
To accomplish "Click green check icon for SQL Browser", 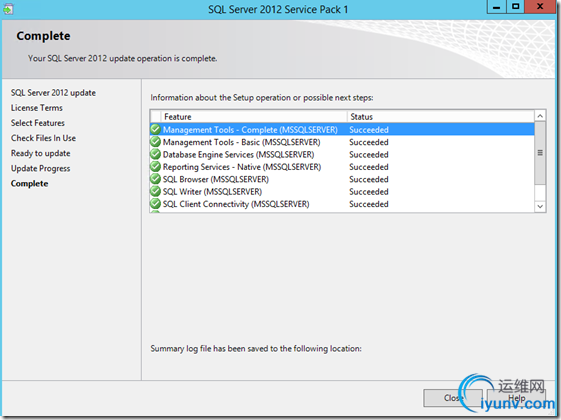I will (x=155, y=179).
